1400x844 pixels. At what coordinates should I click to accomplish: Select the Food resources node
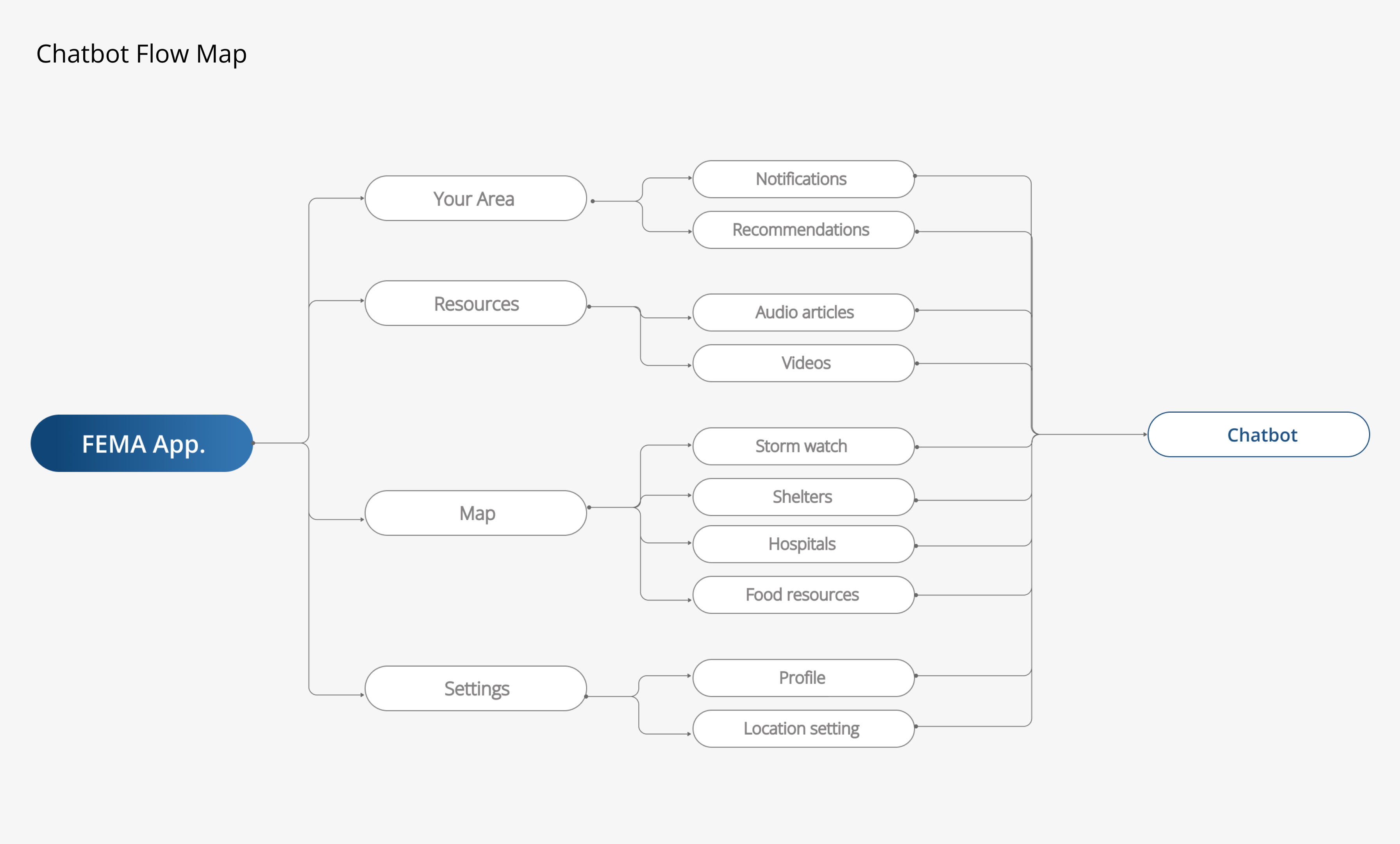click(x=803, y=594)
